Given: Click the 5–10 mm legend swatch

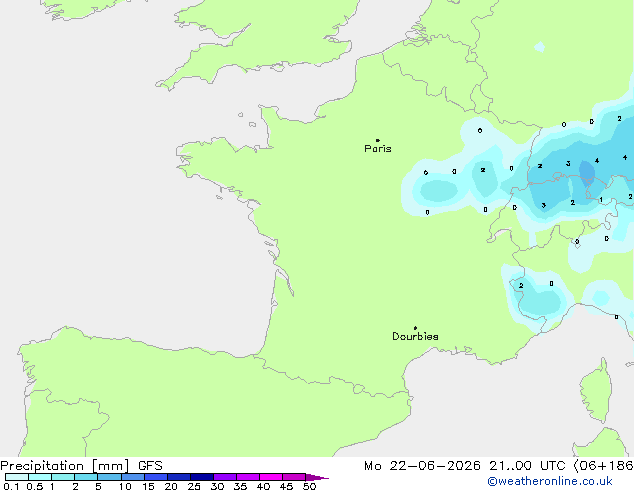Looking at the screenshot, I should pyautogui.click(x=109, y=477).
